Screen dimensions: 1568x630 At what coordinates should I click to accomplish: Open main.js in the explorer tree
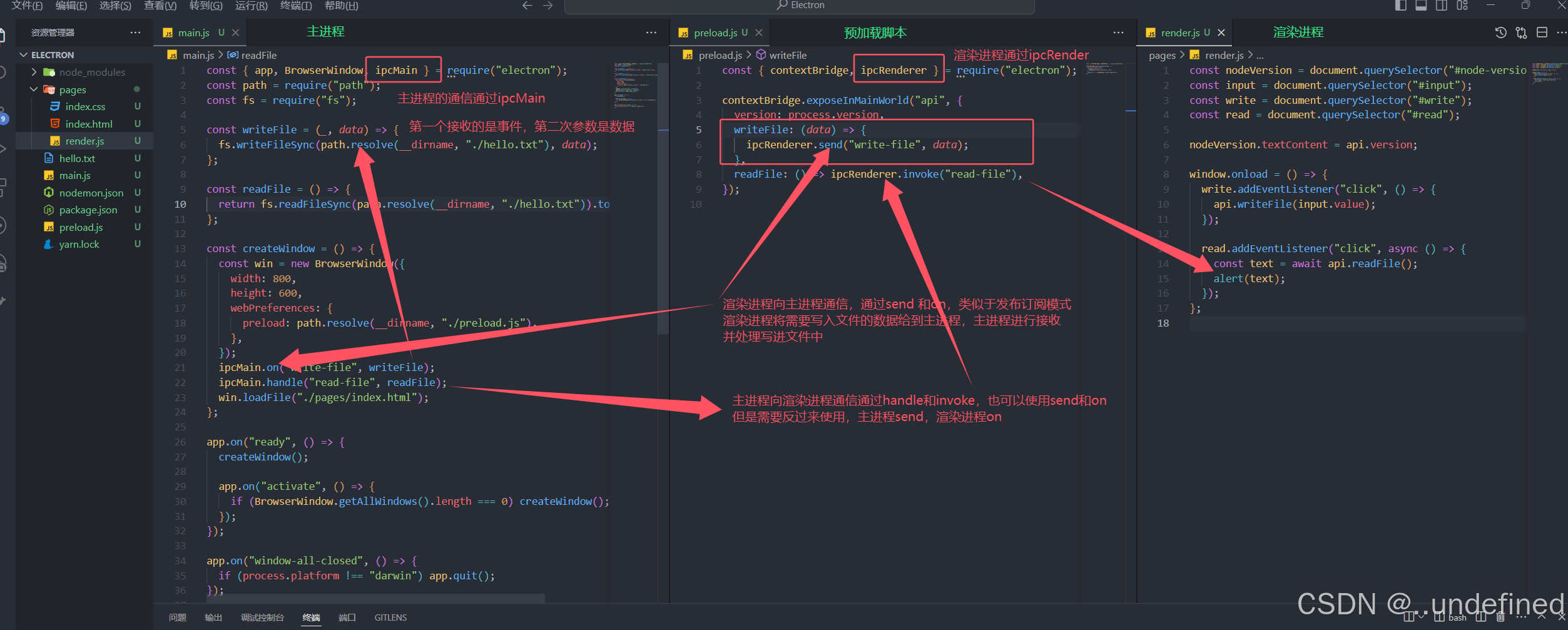click(84, 175)
